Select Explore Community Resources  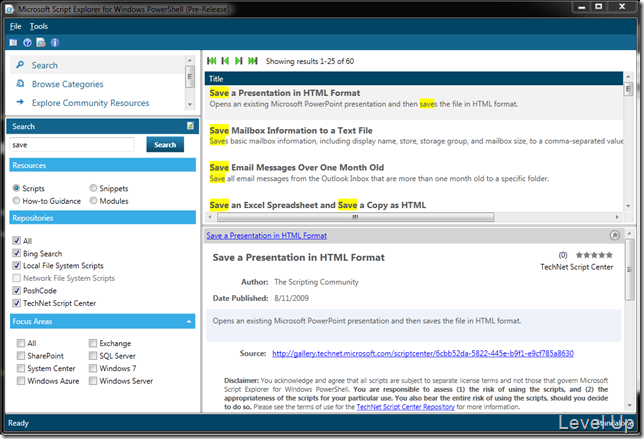point(97,102)
